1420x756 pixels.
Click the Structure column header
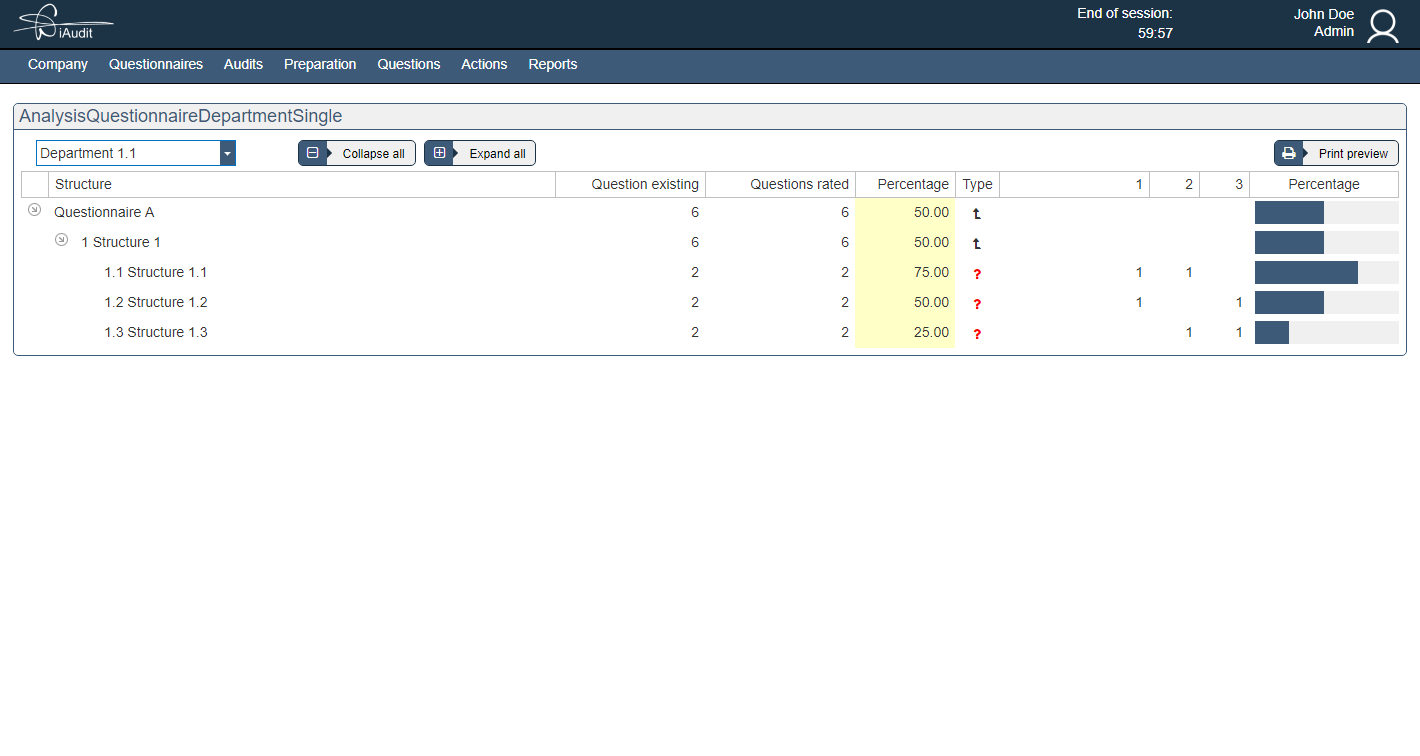[302, 184]
